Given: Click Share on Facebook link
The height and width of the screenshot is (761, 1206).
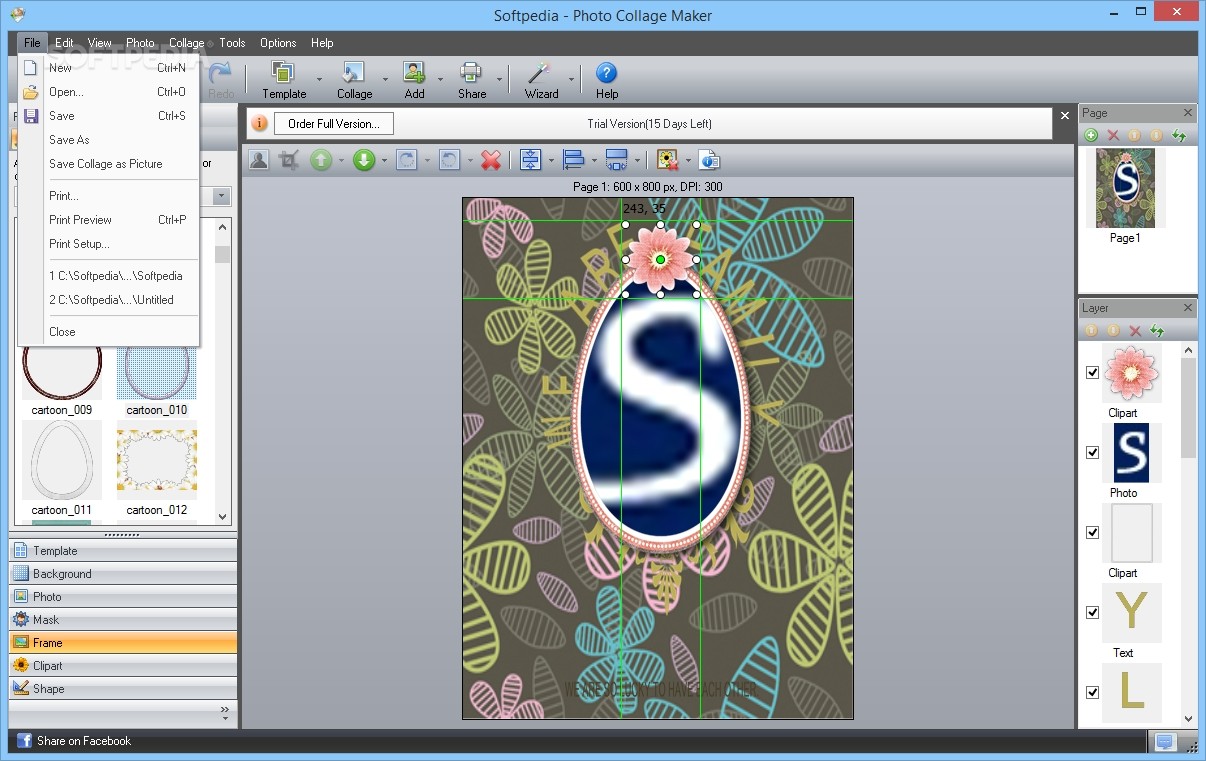Looking at the screenshot, I should [84, 741].
